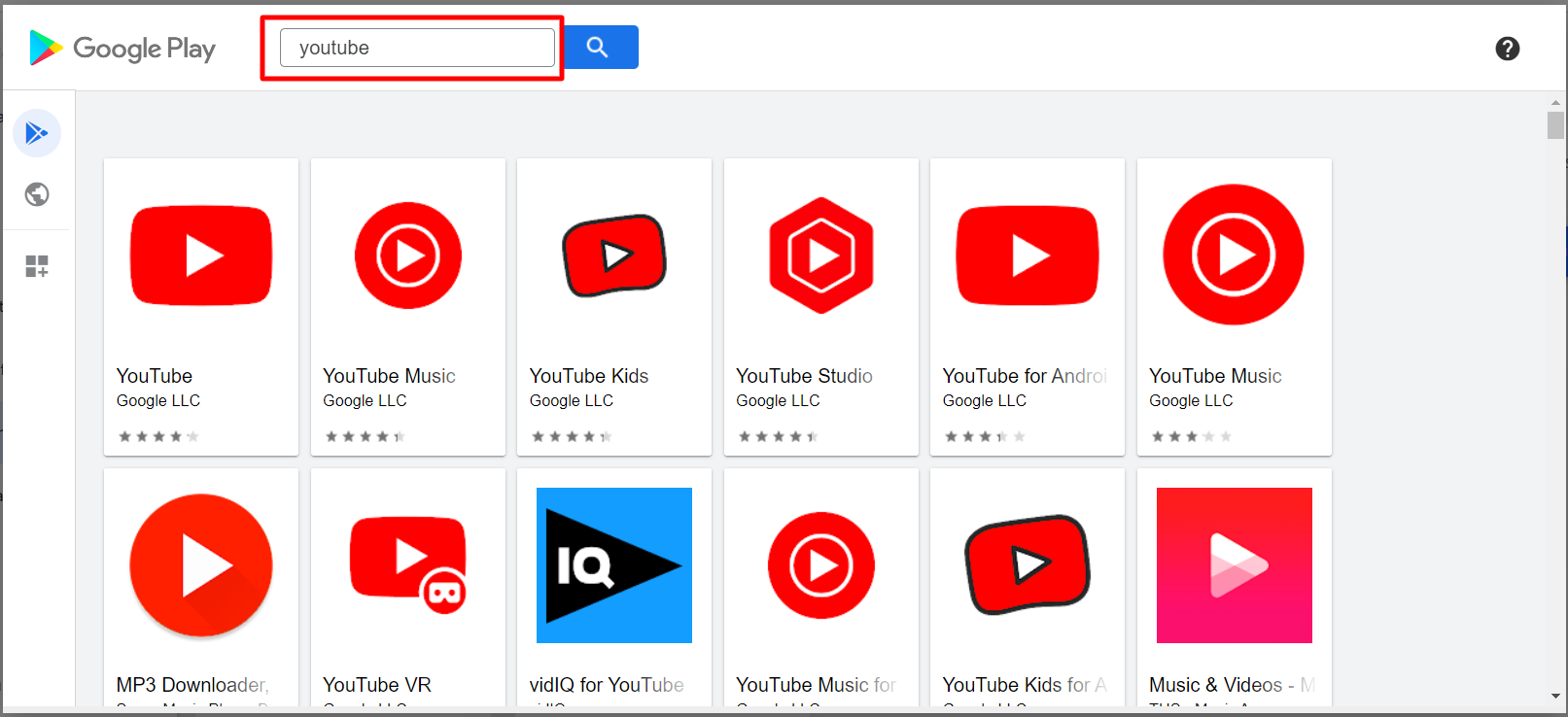Focus the search field containing youtube

tap(417, 48)
